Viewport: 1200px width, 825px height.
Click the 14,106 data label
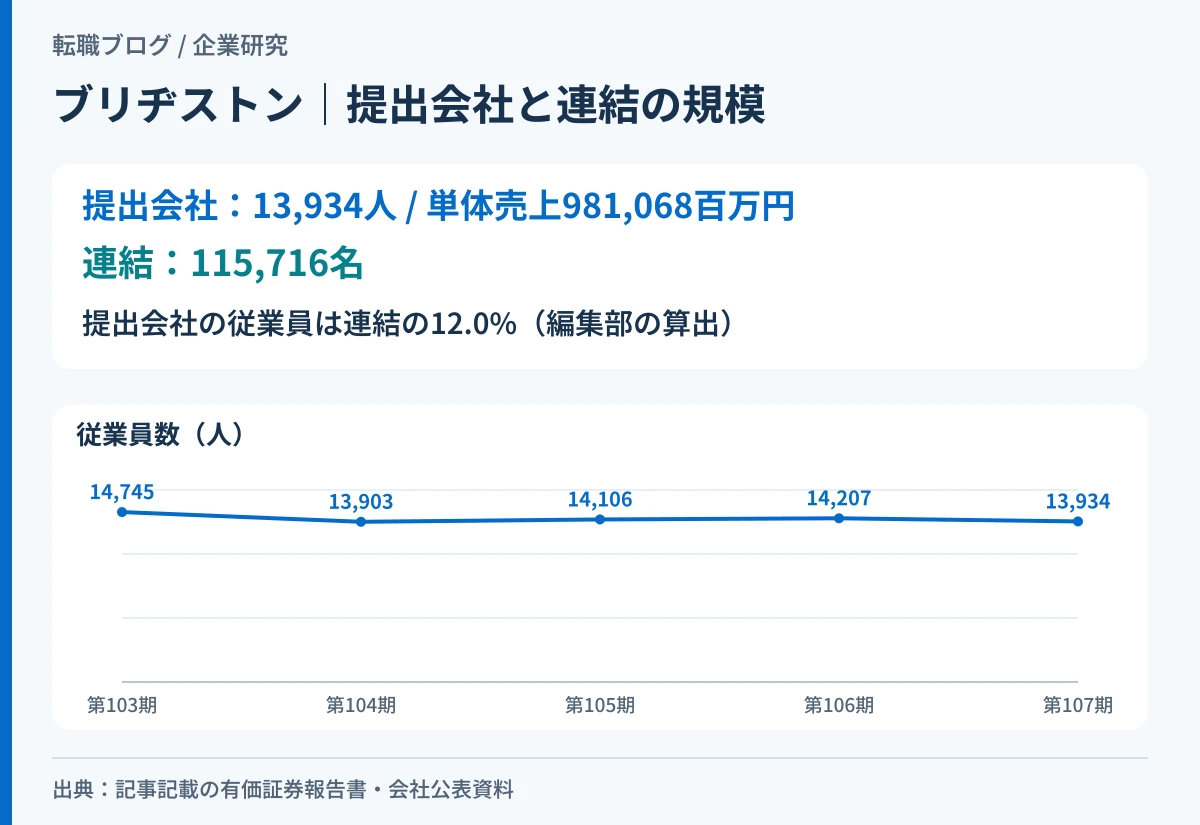point(600,500)
